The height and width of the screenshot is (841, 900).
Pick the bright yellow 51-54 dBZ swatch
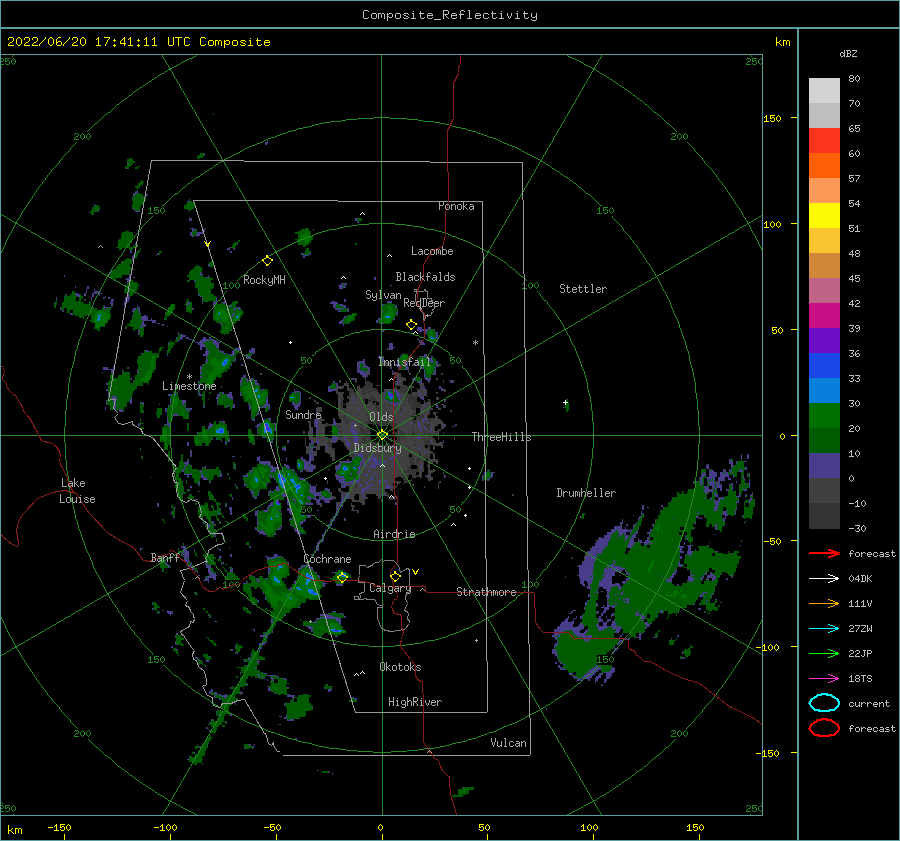click(824, 216)
